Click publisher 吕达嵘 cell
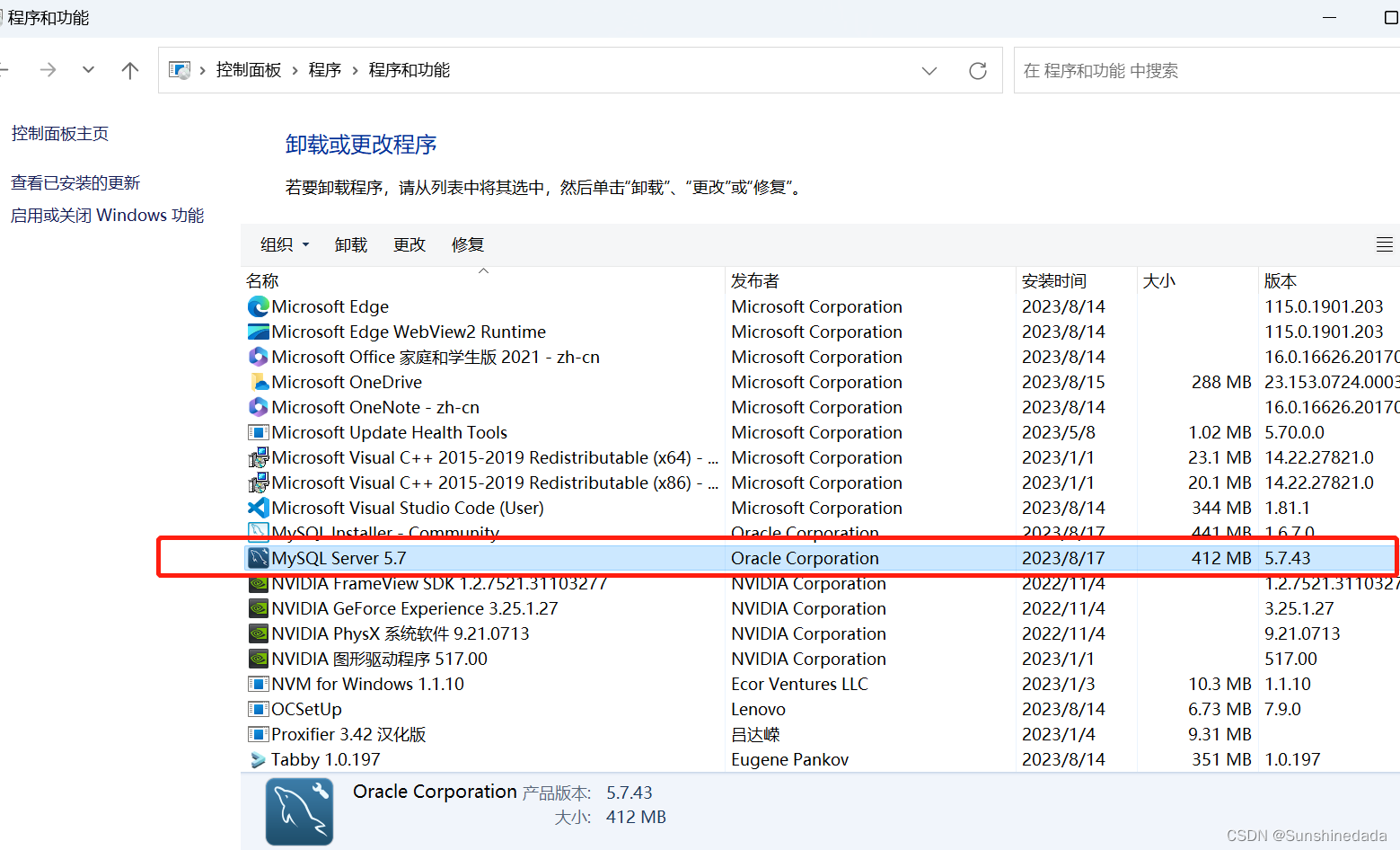The height and width of the screenshot is (850, 1400). pyautogui.click(x=755, y=734)
